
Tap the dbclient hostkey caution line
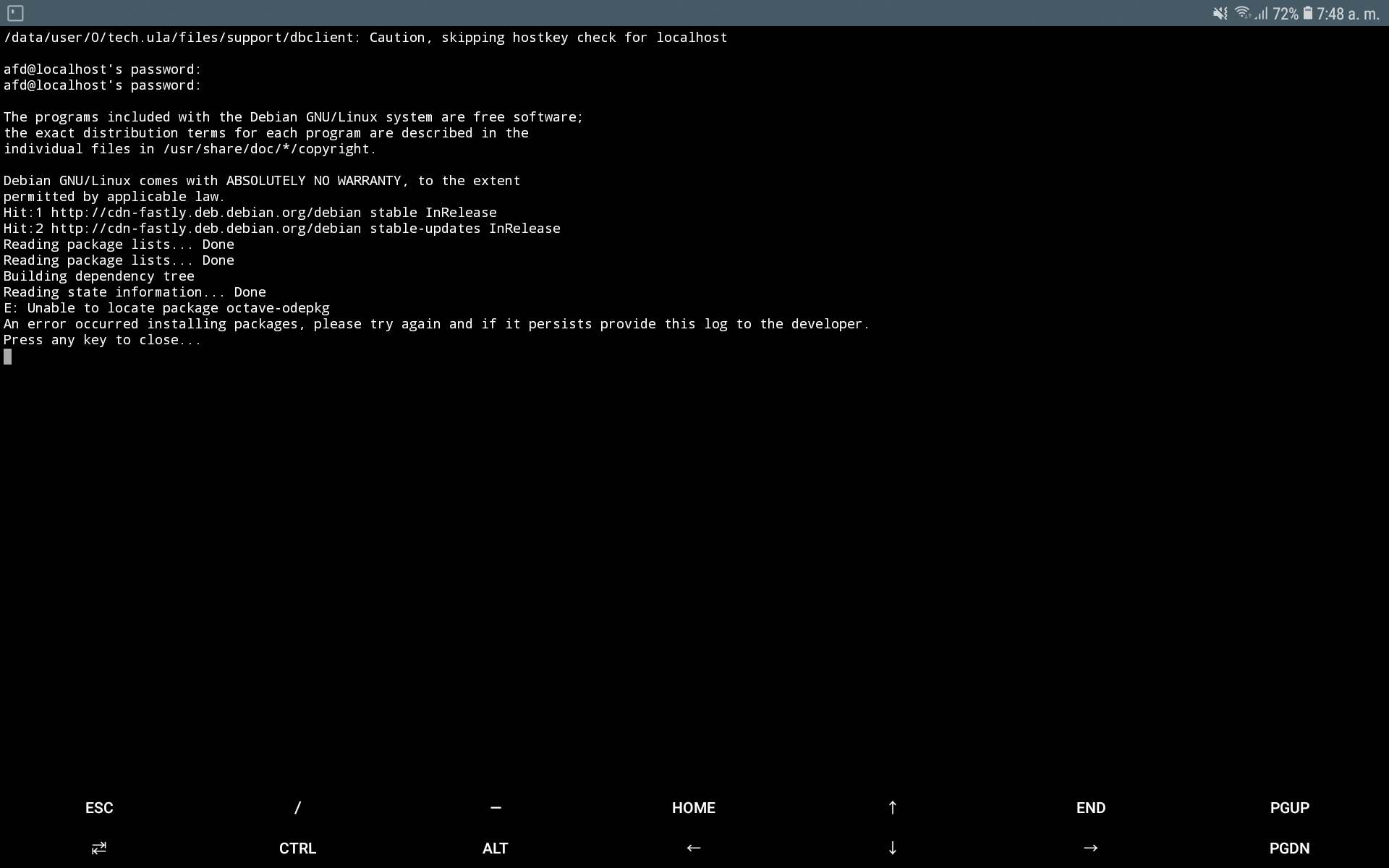pos(365,38)
